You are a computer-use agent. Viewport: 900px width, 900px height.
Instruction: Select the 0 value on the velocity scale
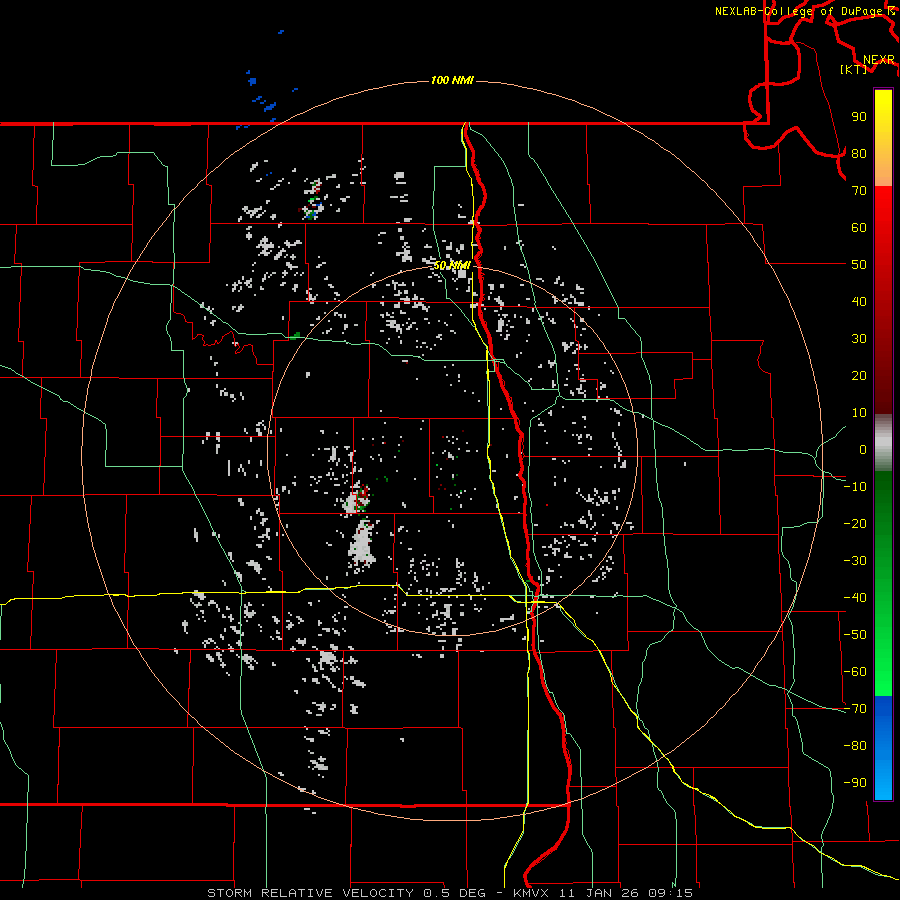click(x=863, y=449)
